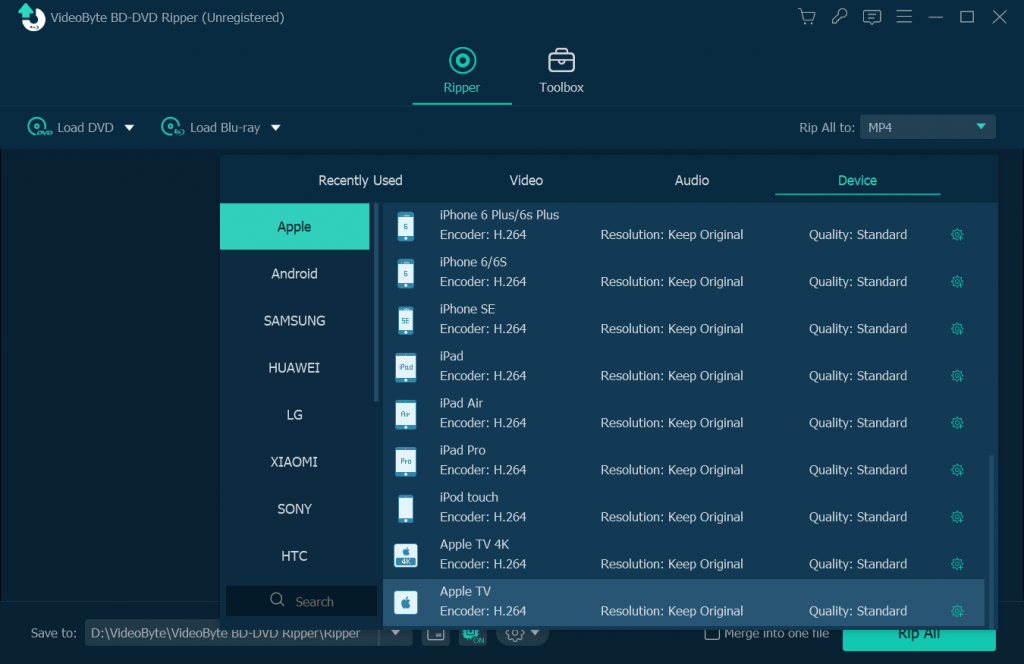Open custom profile gear for Apple TV 4K
This screenshot has width=1024, height=664.
pyautogui.click(x=957, y=564)
